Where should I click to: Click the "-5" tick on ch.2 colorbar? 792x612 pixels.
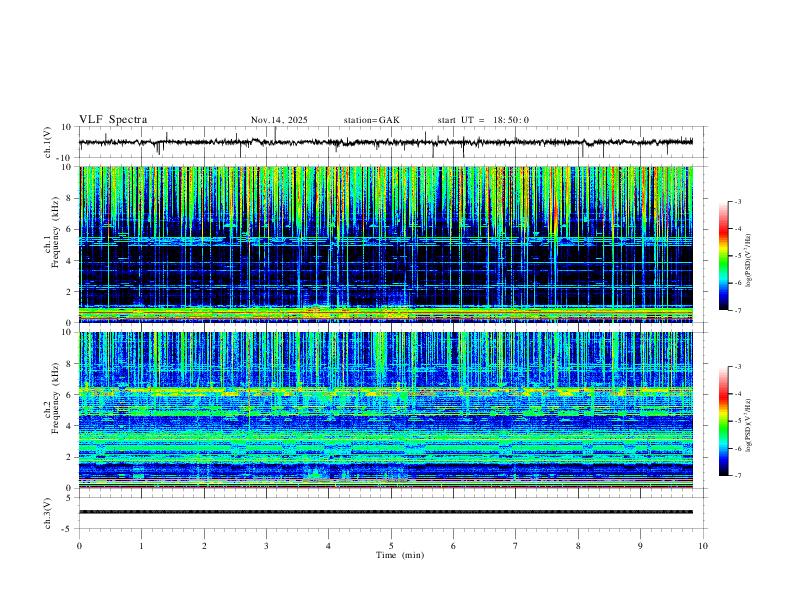pos(737,421)
